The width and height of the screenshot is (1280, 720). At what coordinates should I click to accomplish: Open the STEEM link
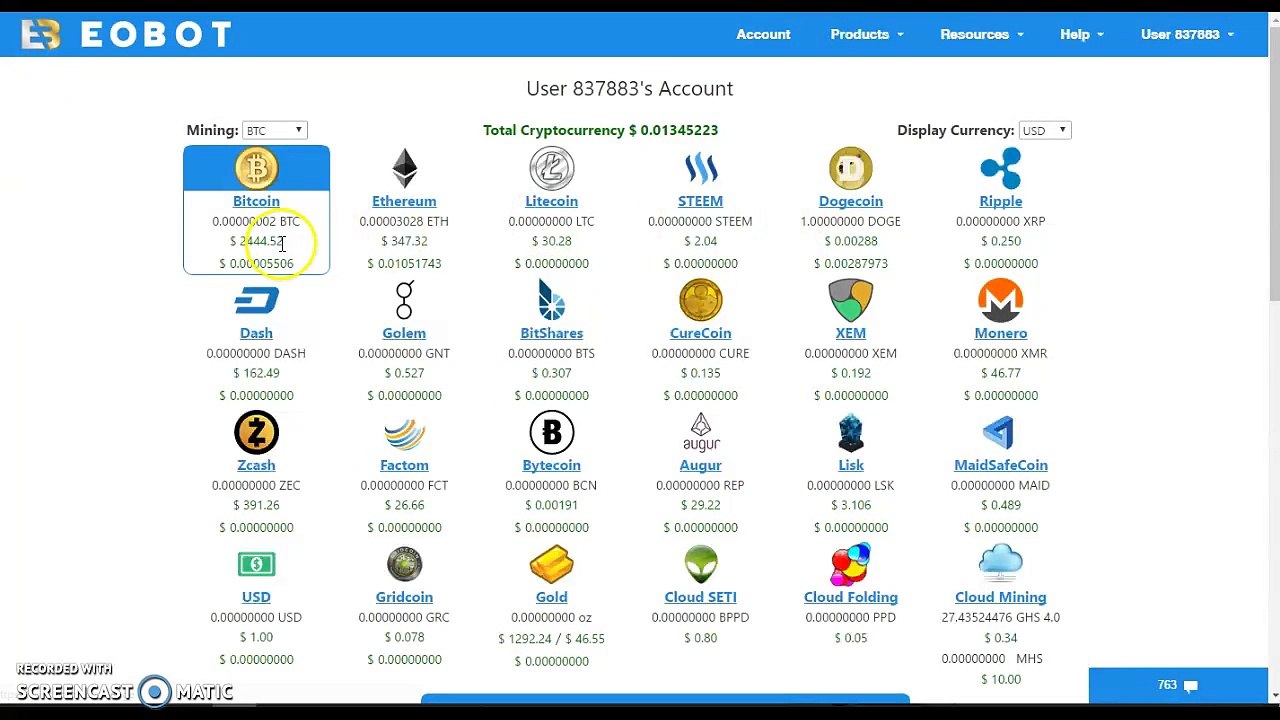(x=700, y=201)
